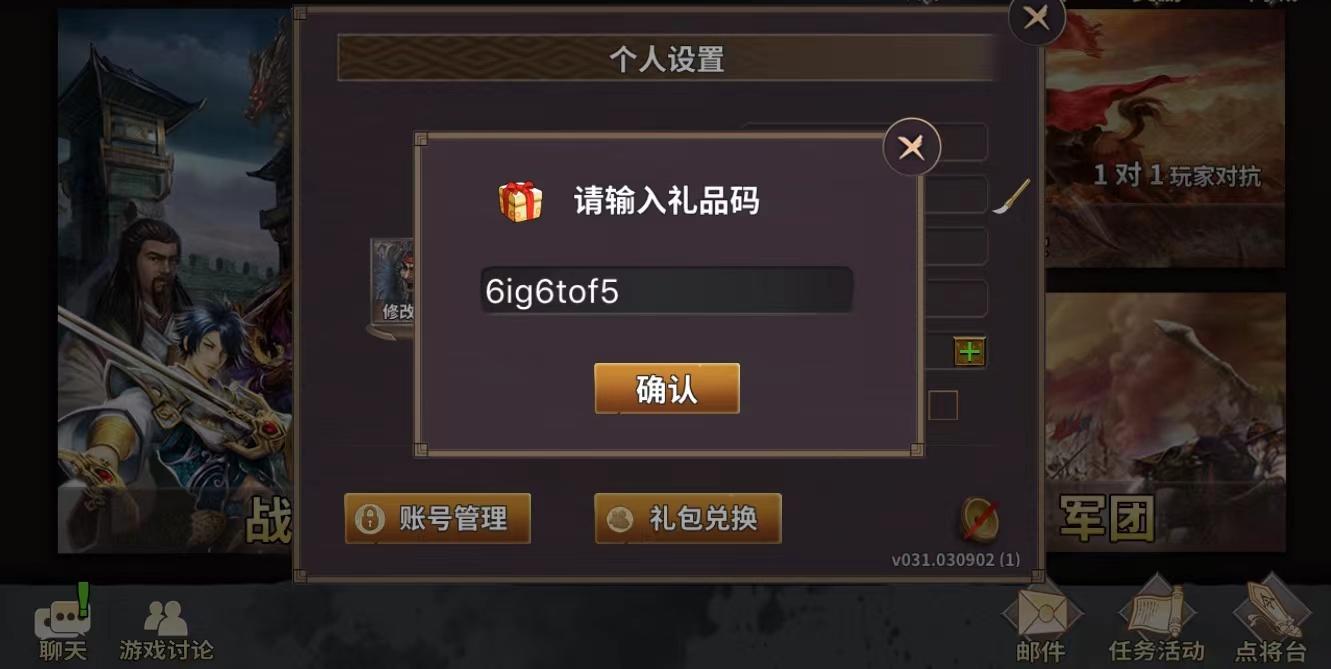Click the 礼包兑换 button
The height and width of the screenshot is (669, 1331).
[688, 518]
